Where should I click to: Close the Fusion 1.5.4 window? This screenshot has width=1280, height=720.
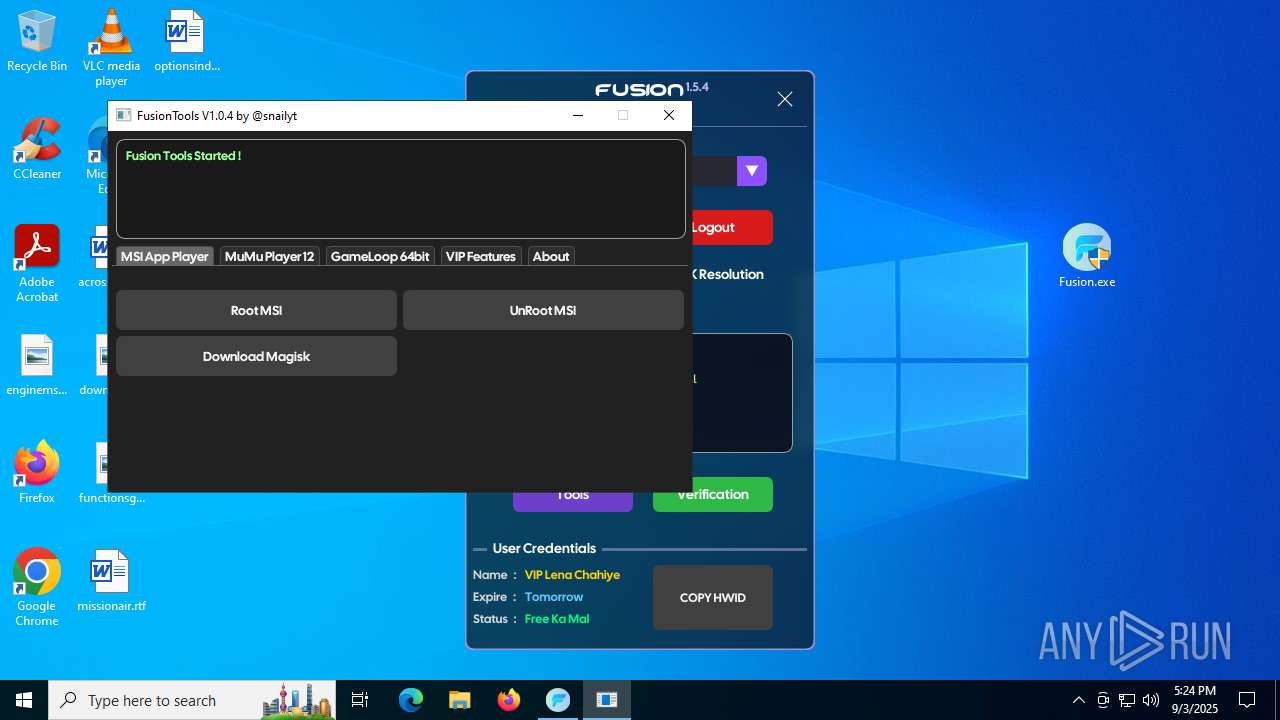[785, 99]
